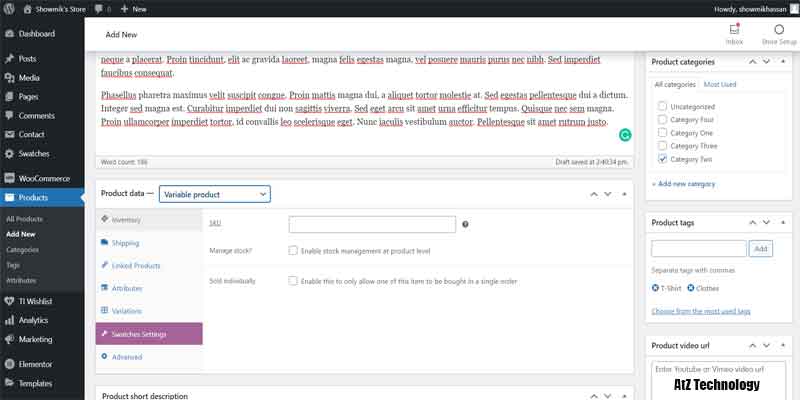
Task: Click the Inbox icon in header
Action: (734, 30)
